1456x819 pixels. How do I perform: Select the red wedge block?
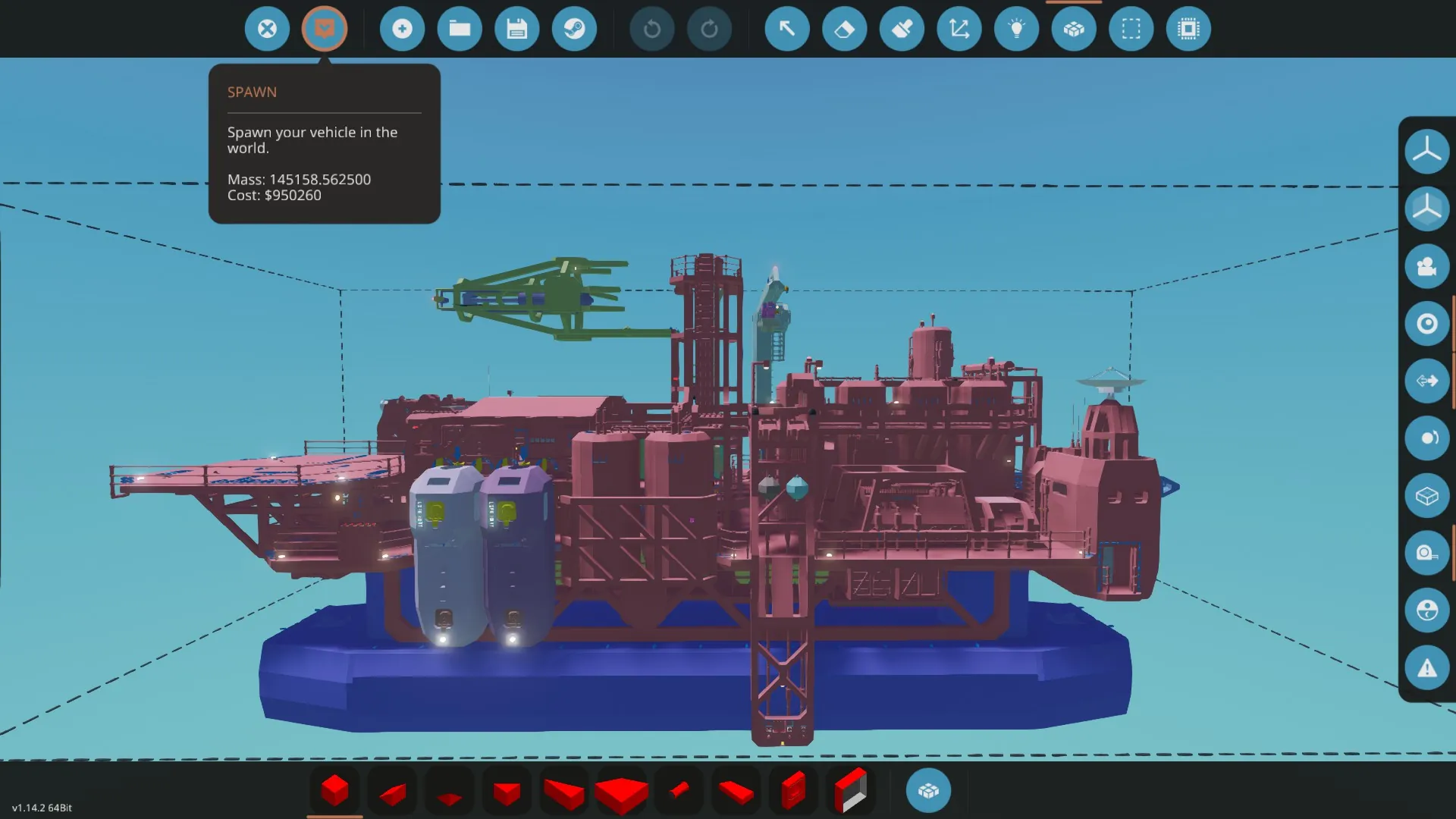tap(392, 792)
